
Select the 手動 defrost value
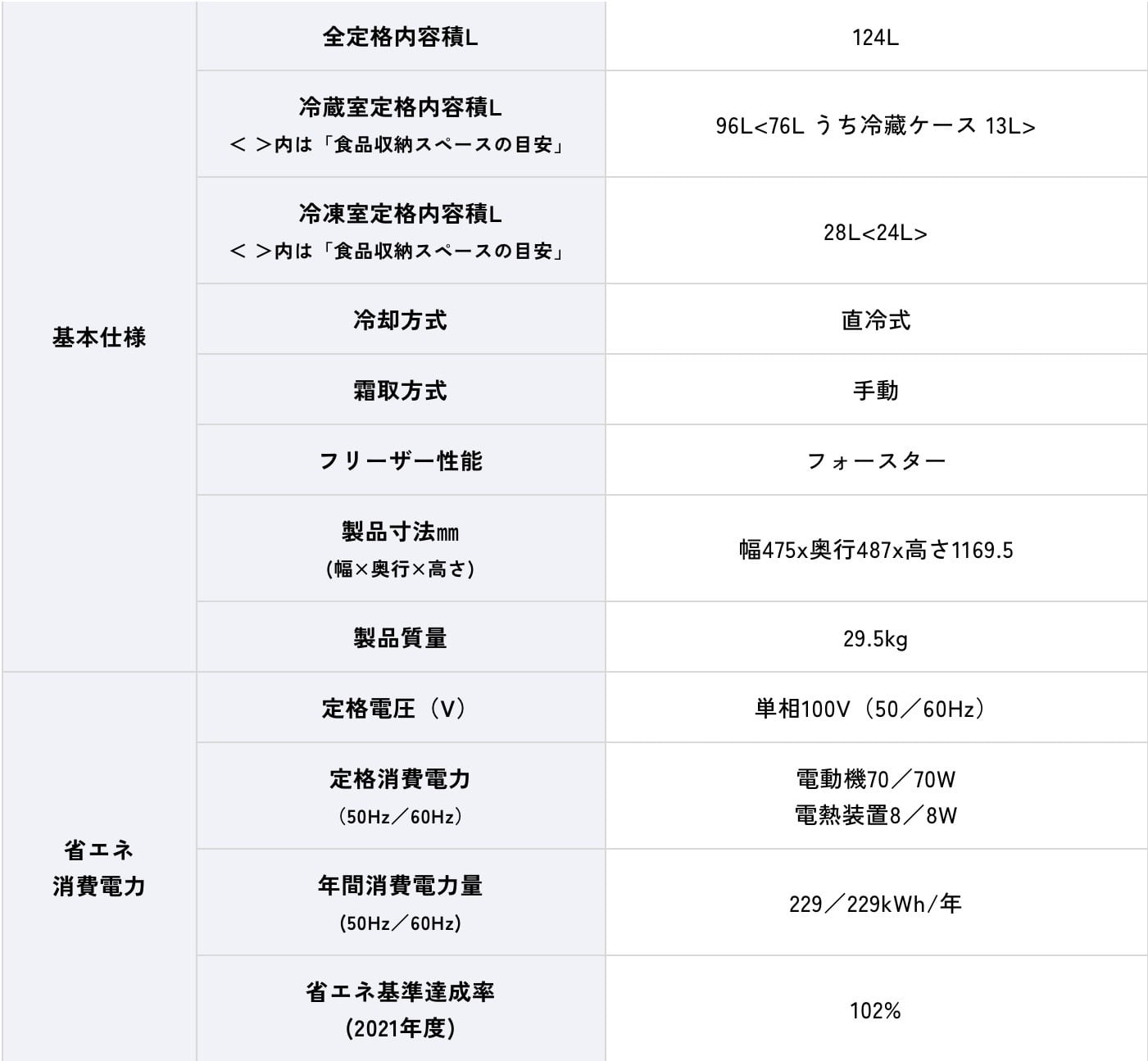(875, 390)
